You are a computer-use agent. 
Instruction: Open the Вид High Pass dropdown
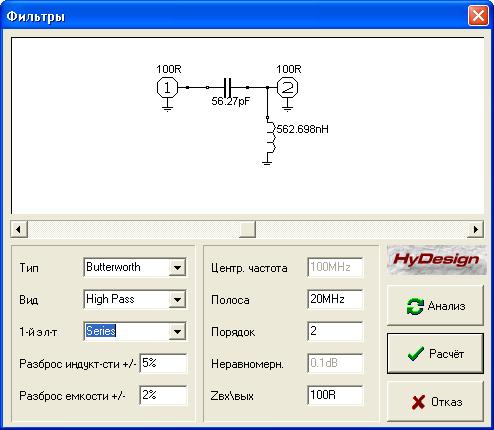pyautogui.click(x=177, y=299)
